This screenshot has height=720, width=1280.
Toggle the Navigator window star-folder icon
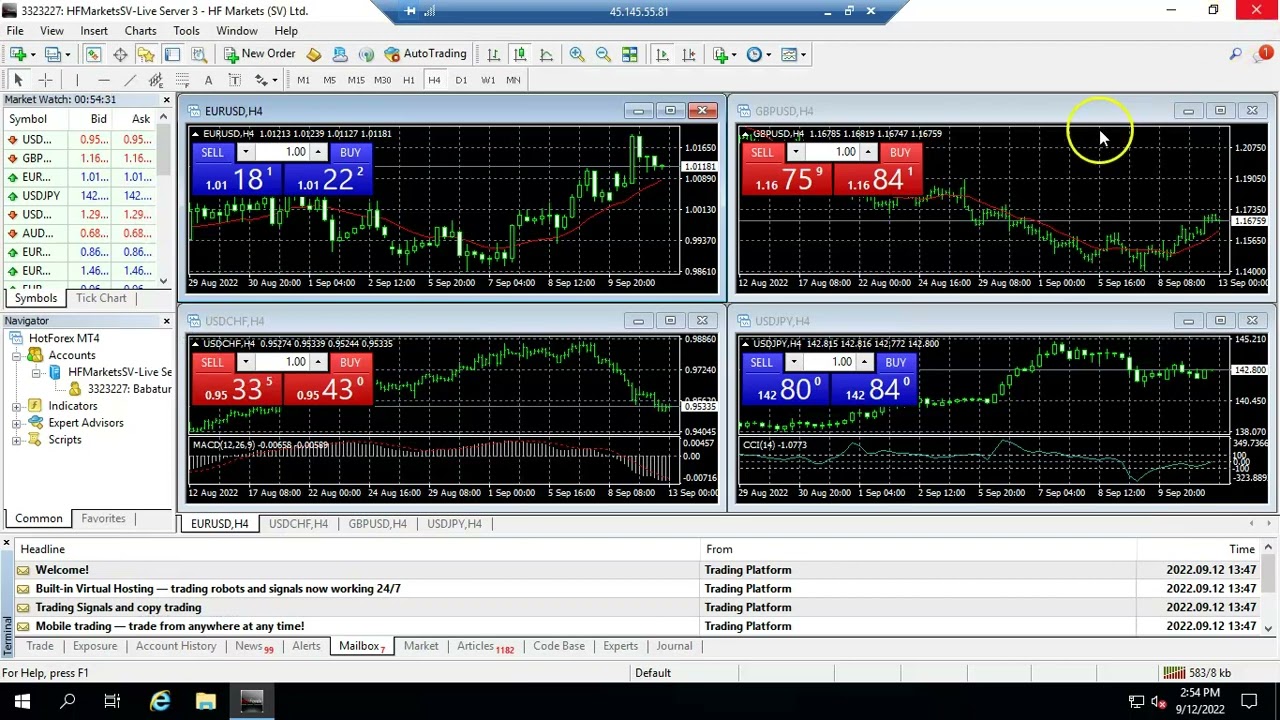(146, 54)
